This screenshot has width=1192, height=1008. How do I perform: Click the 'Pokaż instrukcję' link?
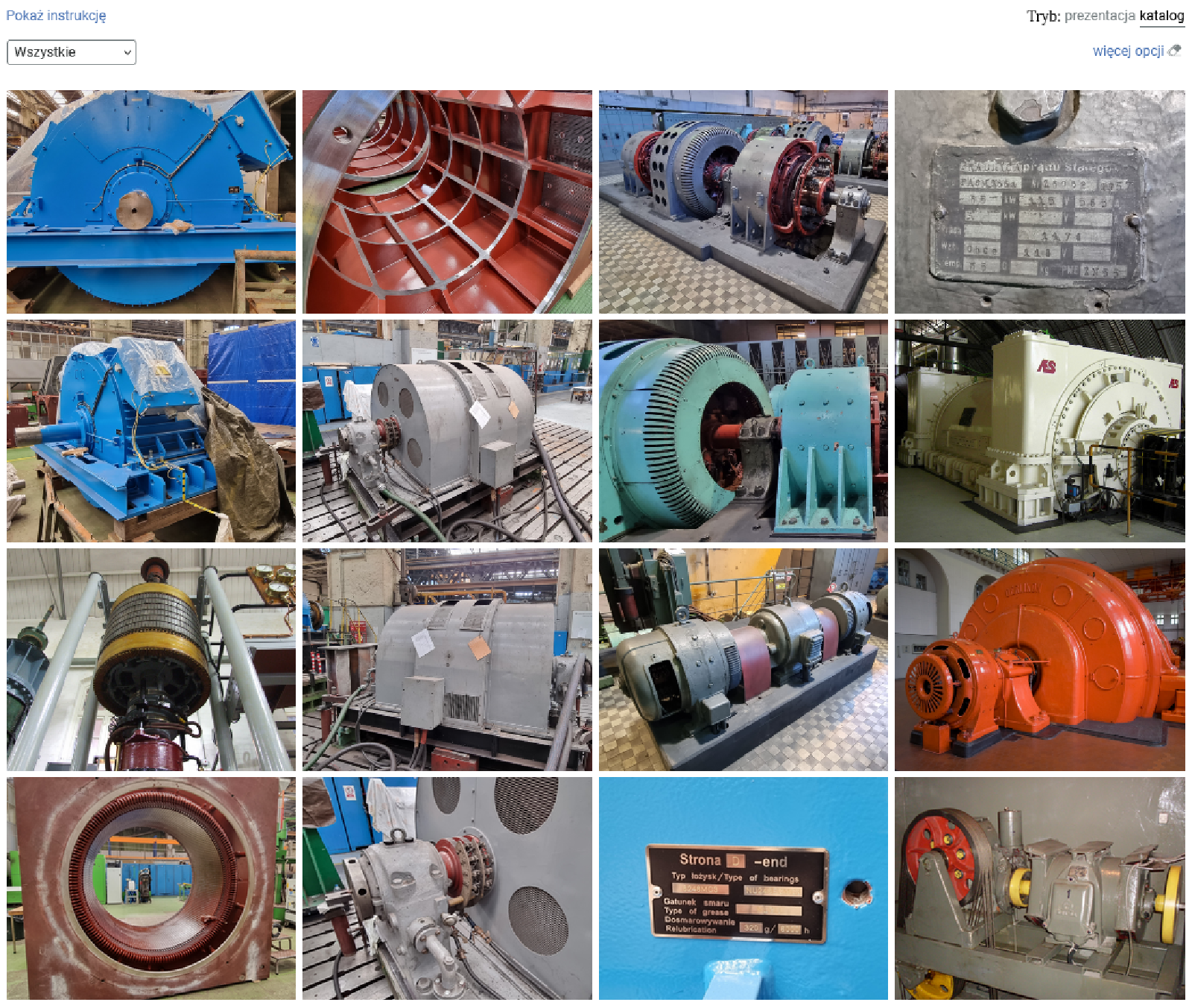pyautogui.click(x=56, y=16)
